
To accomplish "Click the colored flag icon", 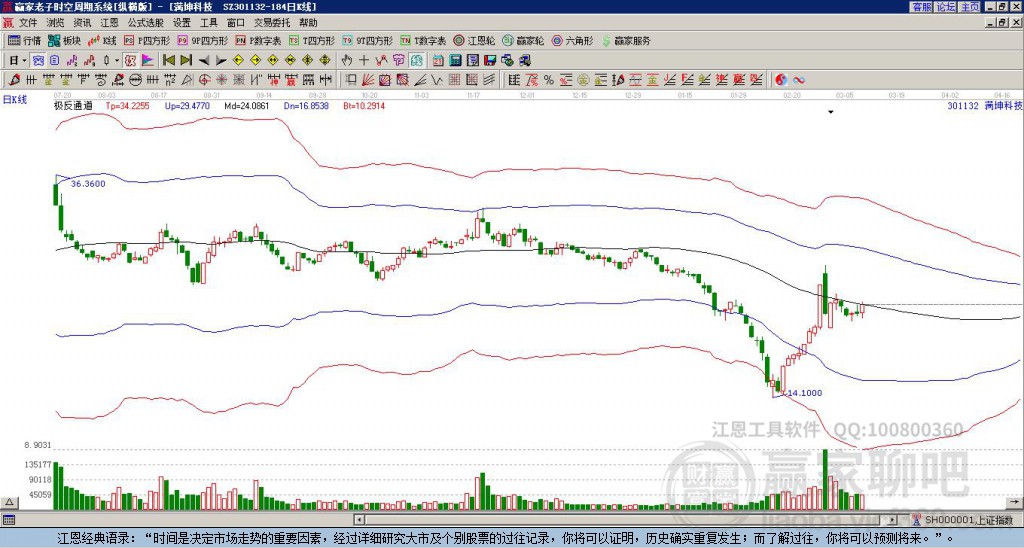I will coord(148,61).
